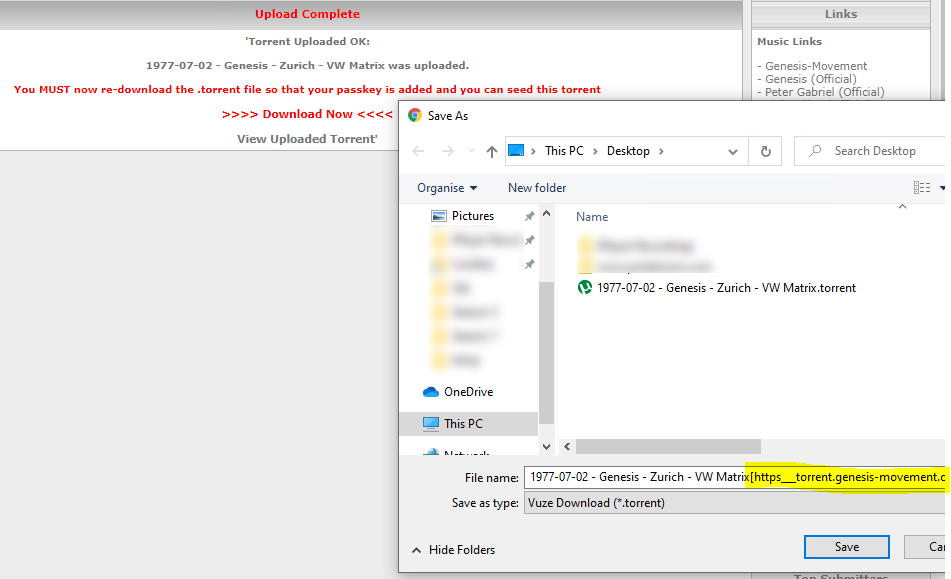
Task: Click the Pictures folder icon
Action: coord(439,216)
